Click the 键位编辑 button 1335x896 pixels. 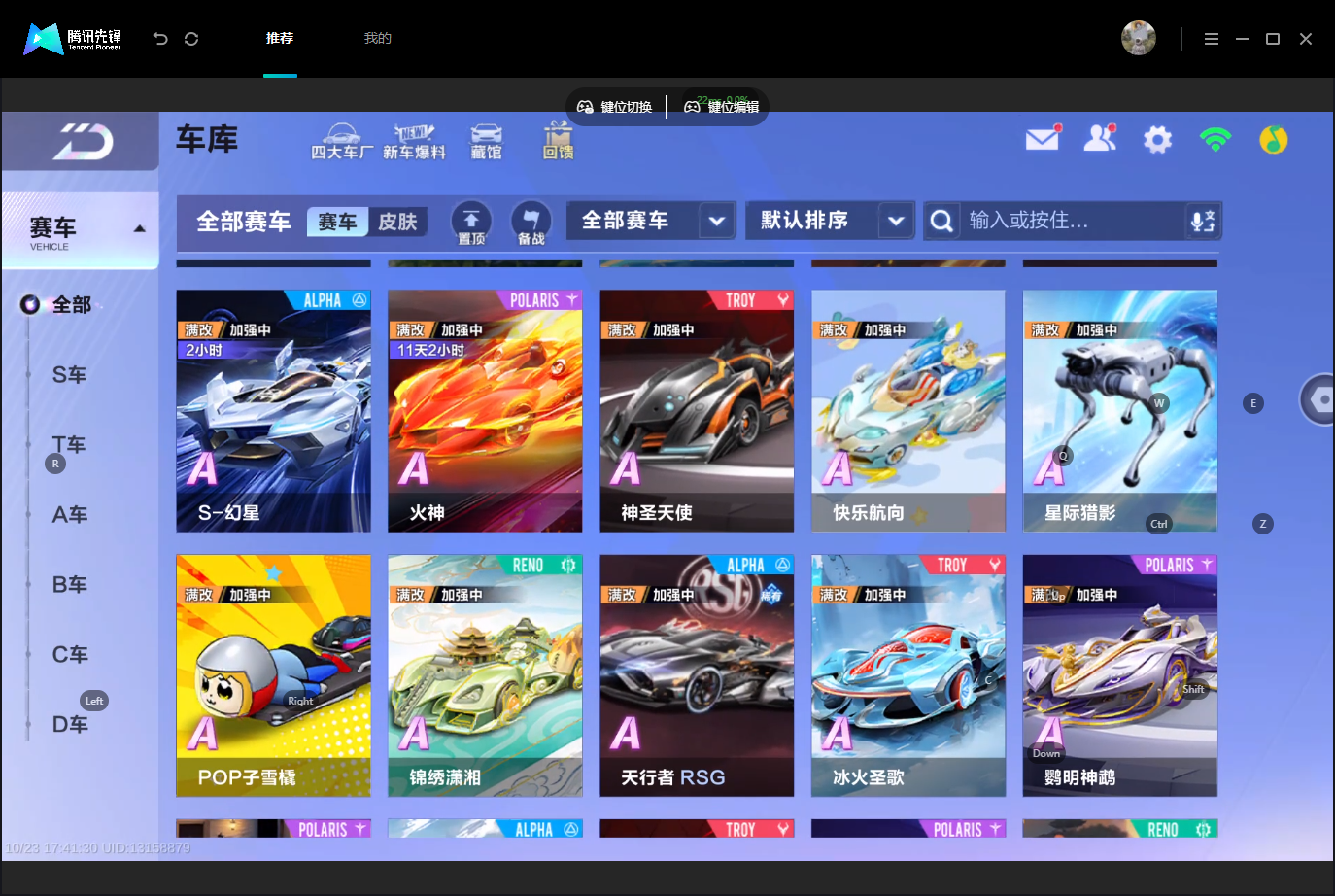click(x=722, y=107)
